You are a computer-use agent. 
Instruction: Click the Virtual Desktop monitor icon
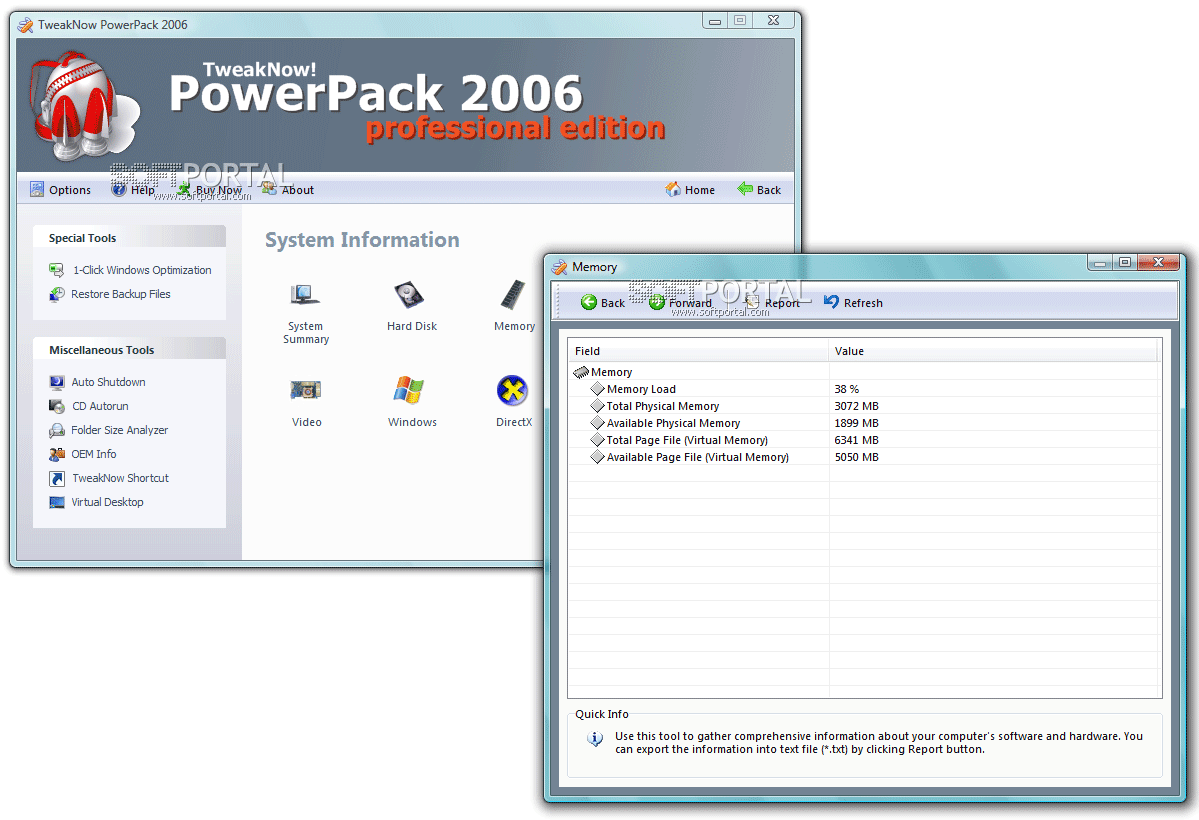(x=57, y=502)
